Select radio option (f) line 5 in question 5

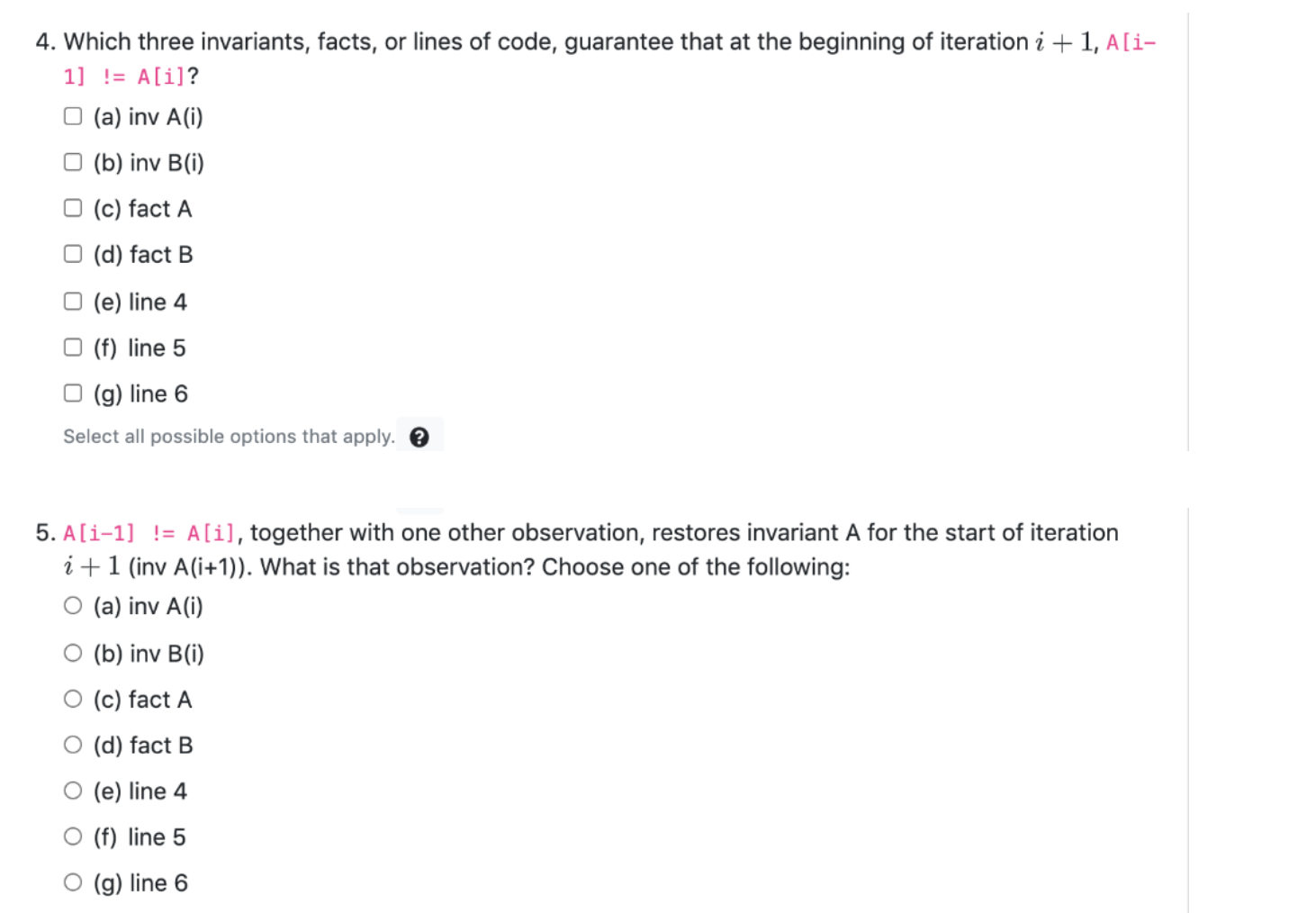point(72,836)
